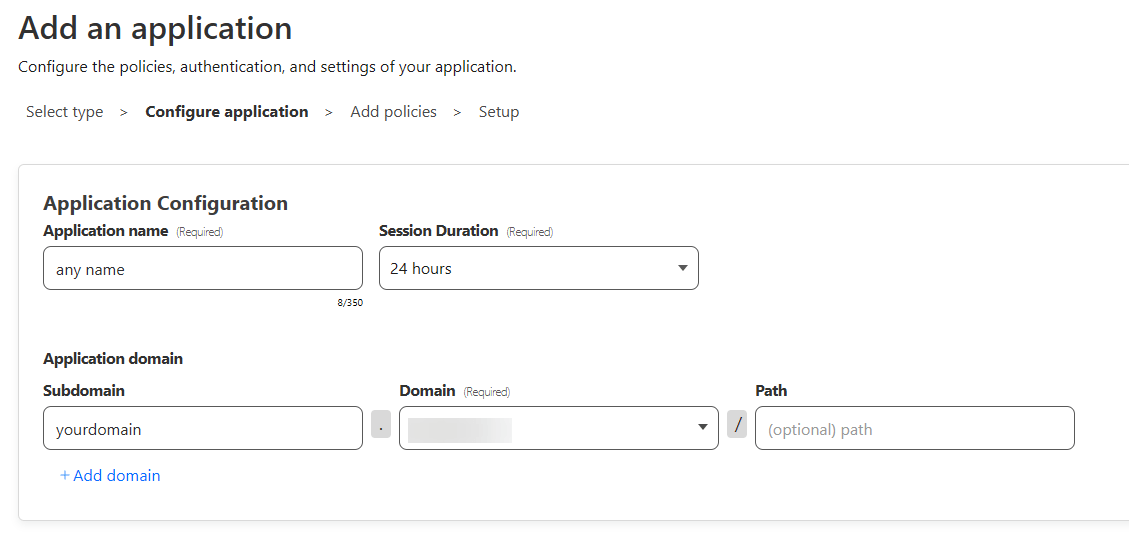Go to the Setup step

click(499, 112)
